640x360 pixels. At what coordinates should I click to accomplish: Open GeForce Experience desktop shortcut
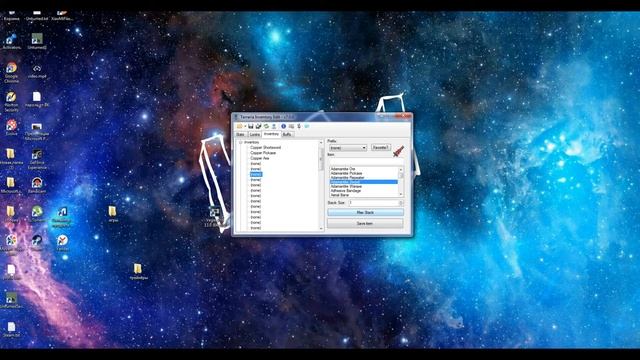tap(37, 159)
